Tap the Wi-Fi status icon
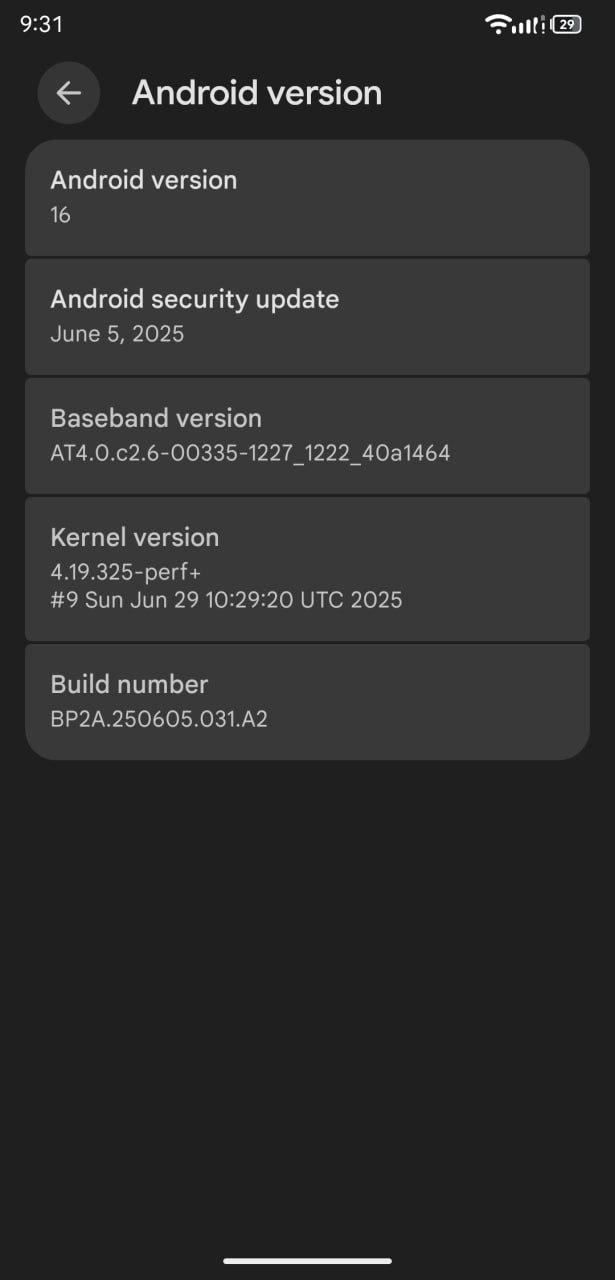This screenshot has height=1280, width=615. coord(497,24)
